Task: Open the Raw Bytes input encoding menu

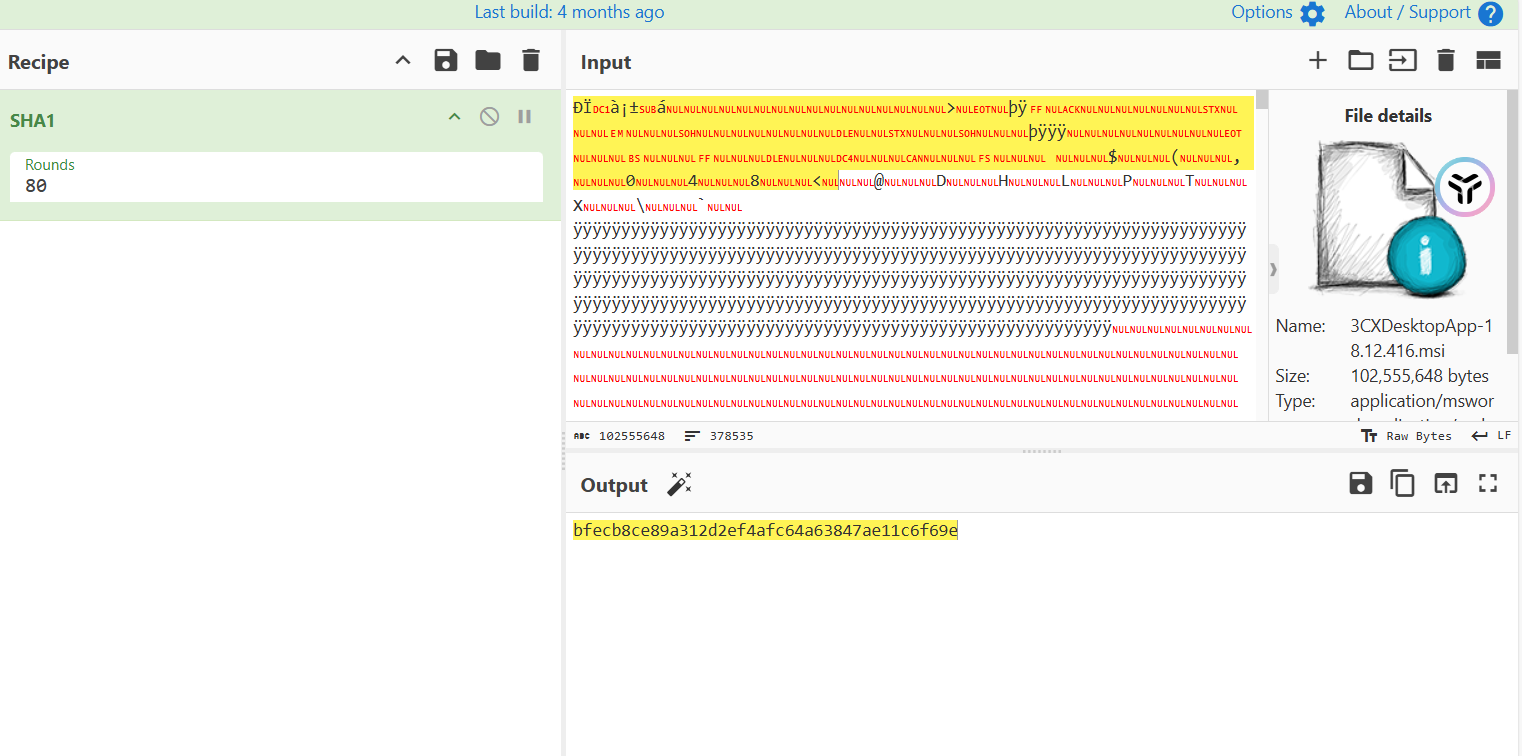Action: pos(1406,436)
